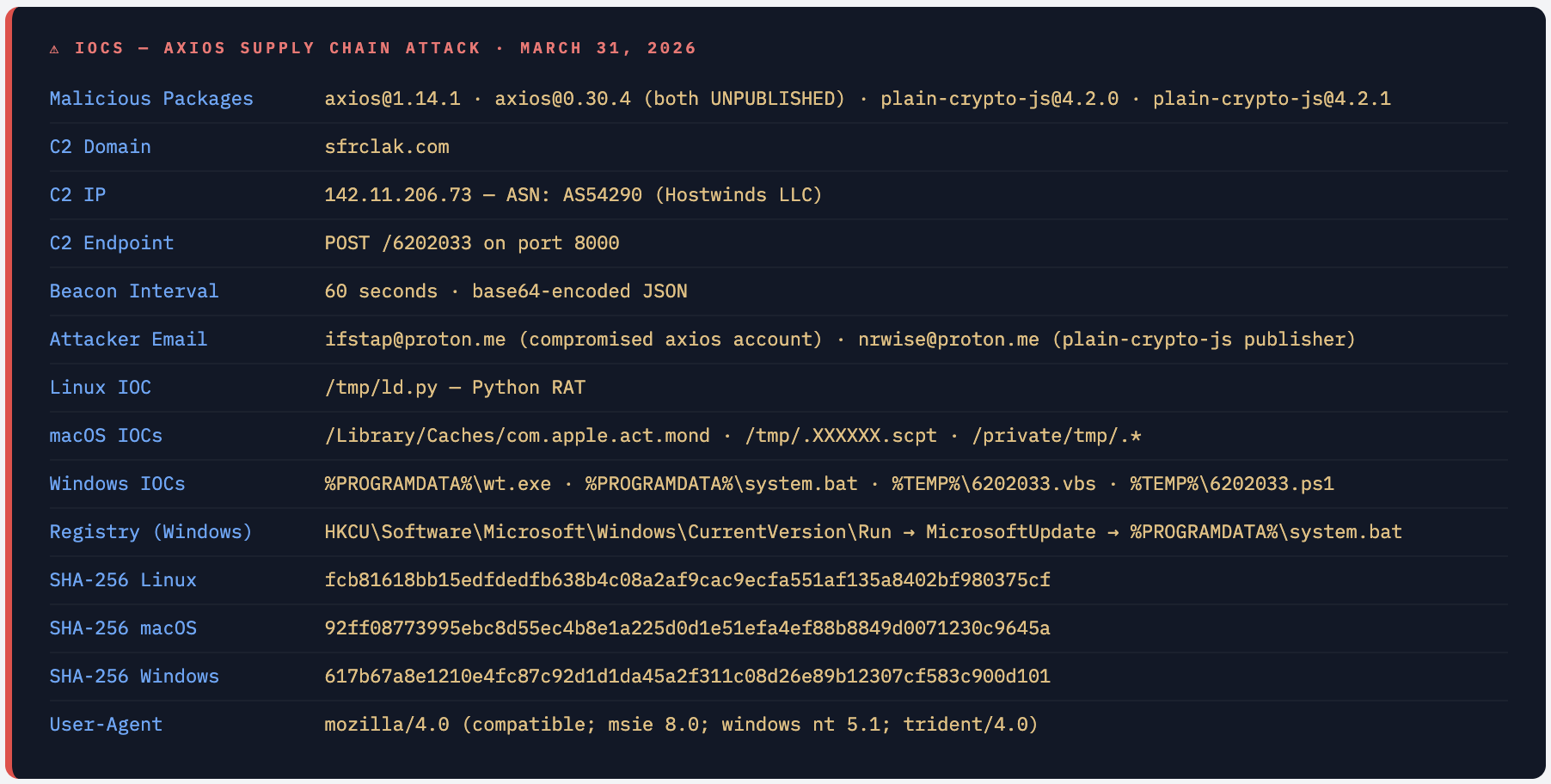Click the macOS IOCs label

pyautogui.click(x=106, y=435)
